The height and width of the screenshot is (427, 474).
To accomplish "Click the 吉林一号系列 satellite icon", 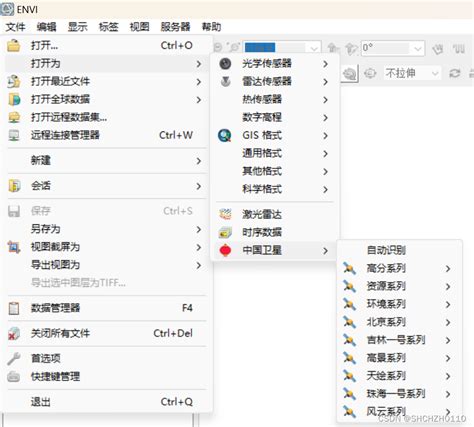I will pyautogui.click(x=349, y=340).
